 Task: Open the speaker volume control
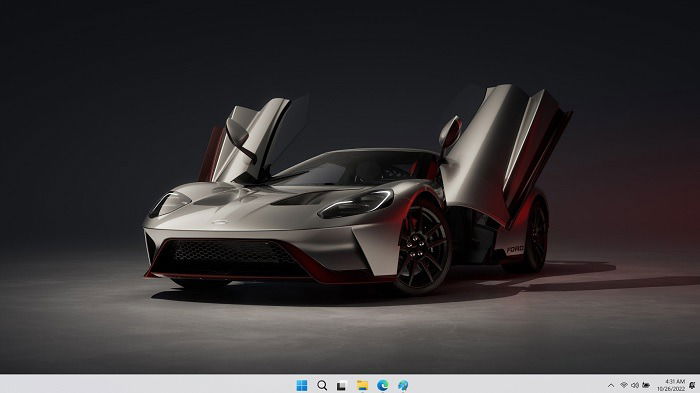pyautogui.click(x=635, y=385)
